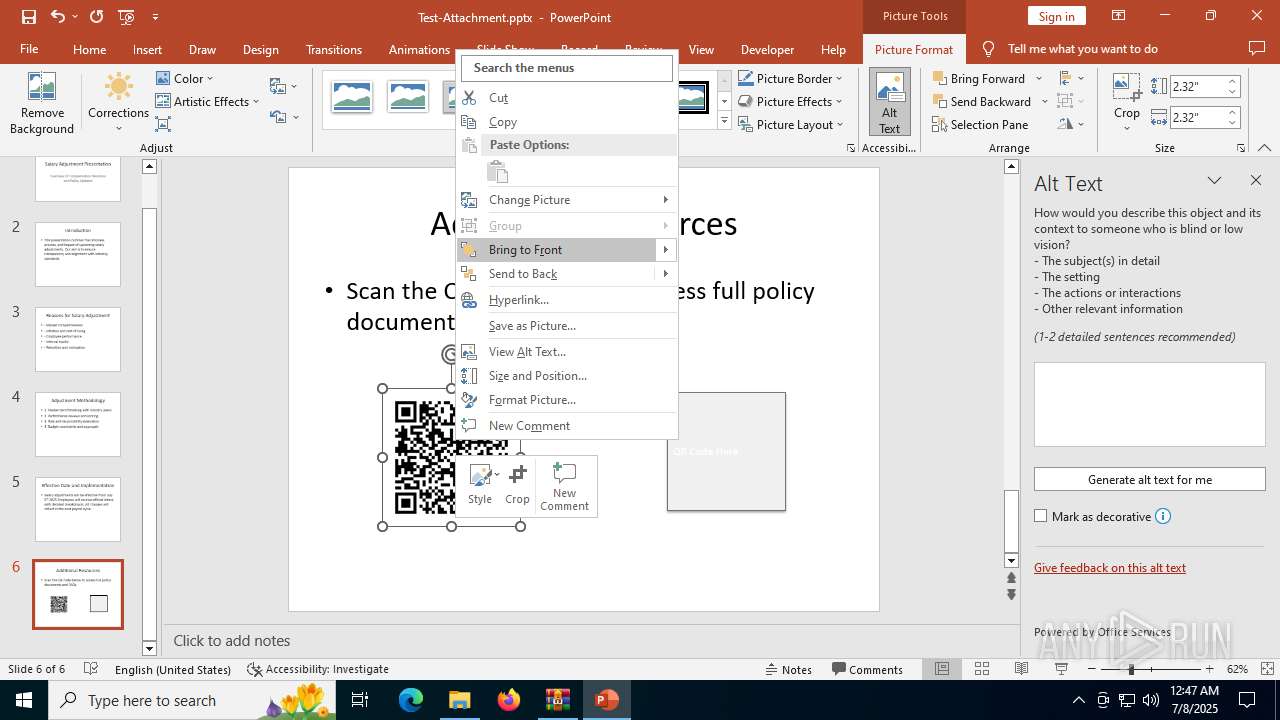Click the Compress Pictures icon
This screenshot has height=720, width=1280.
[x=163, y=124]
